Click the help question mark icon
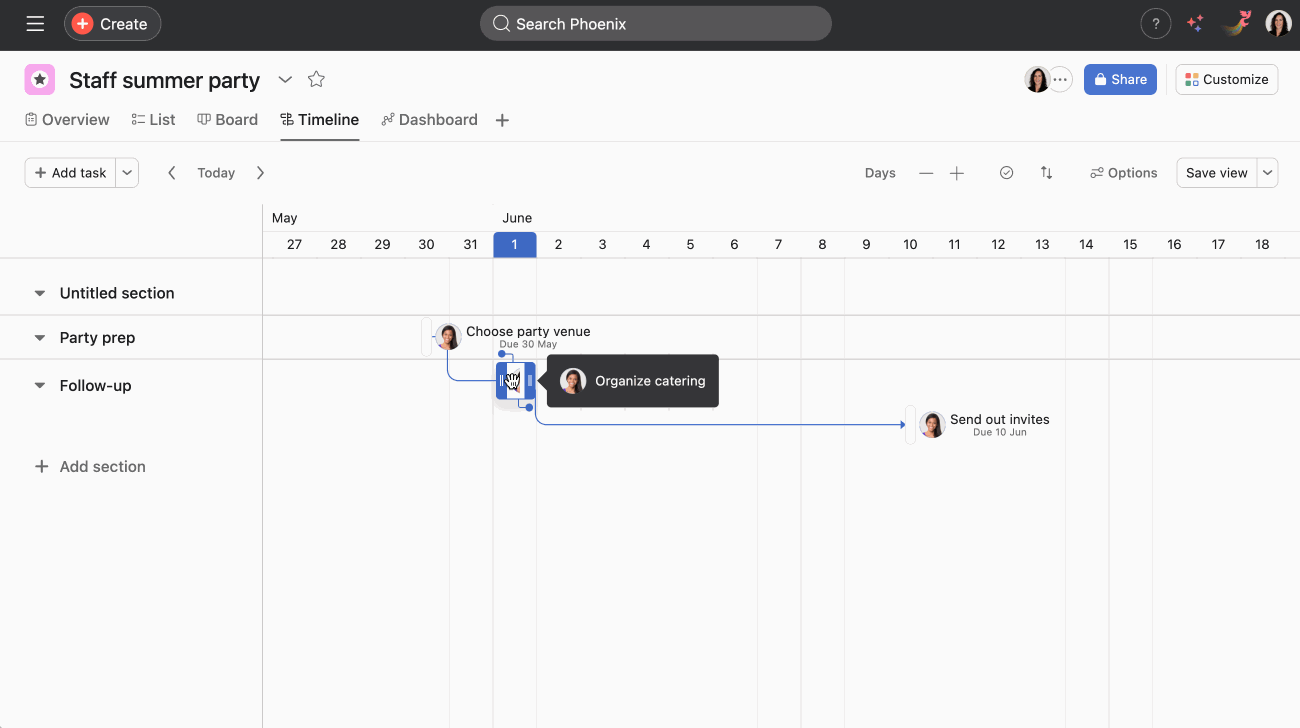 point(1155,23)
